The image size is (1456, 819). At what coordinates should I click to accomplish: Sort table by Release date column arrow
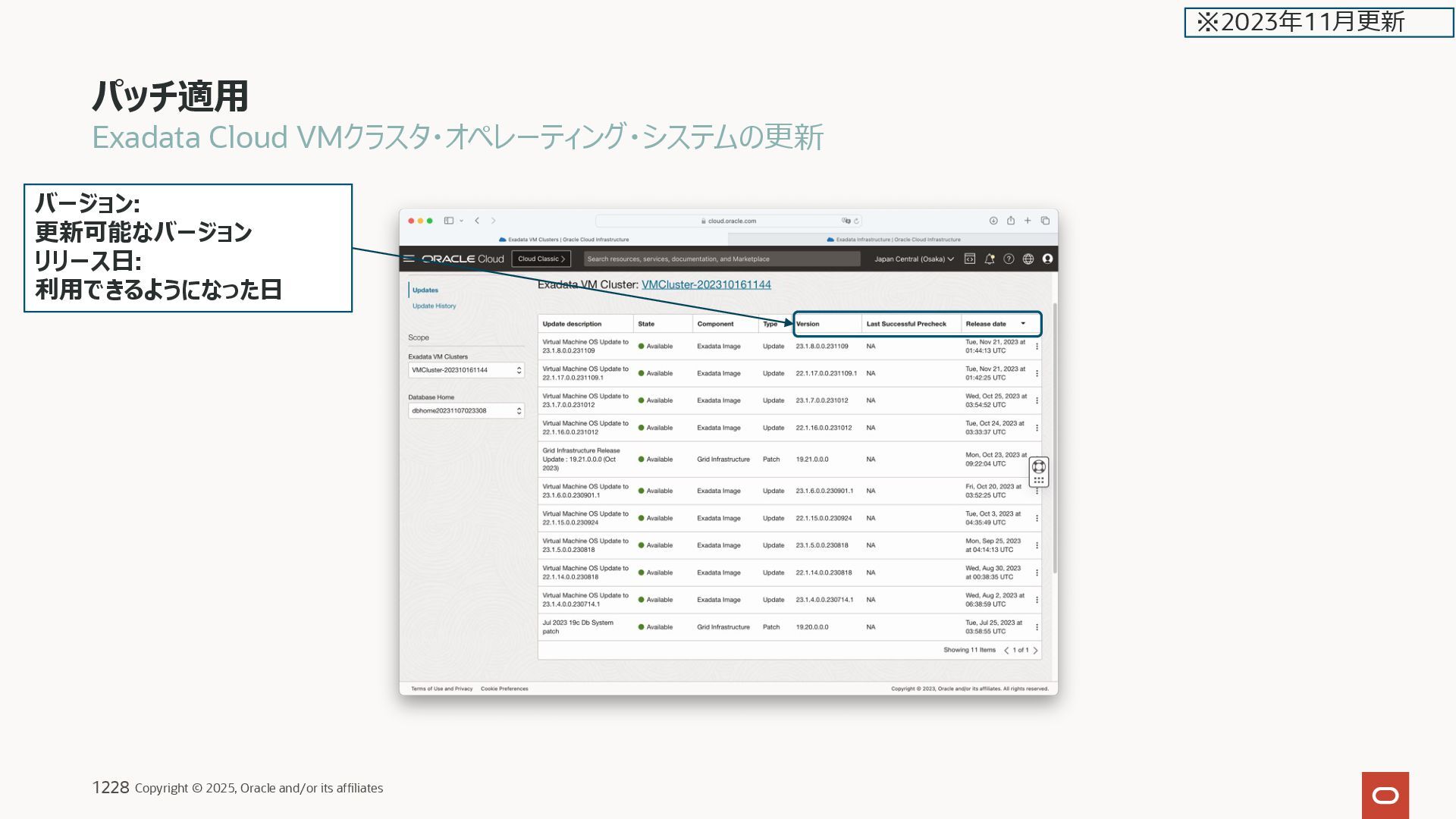point(1023,324)
